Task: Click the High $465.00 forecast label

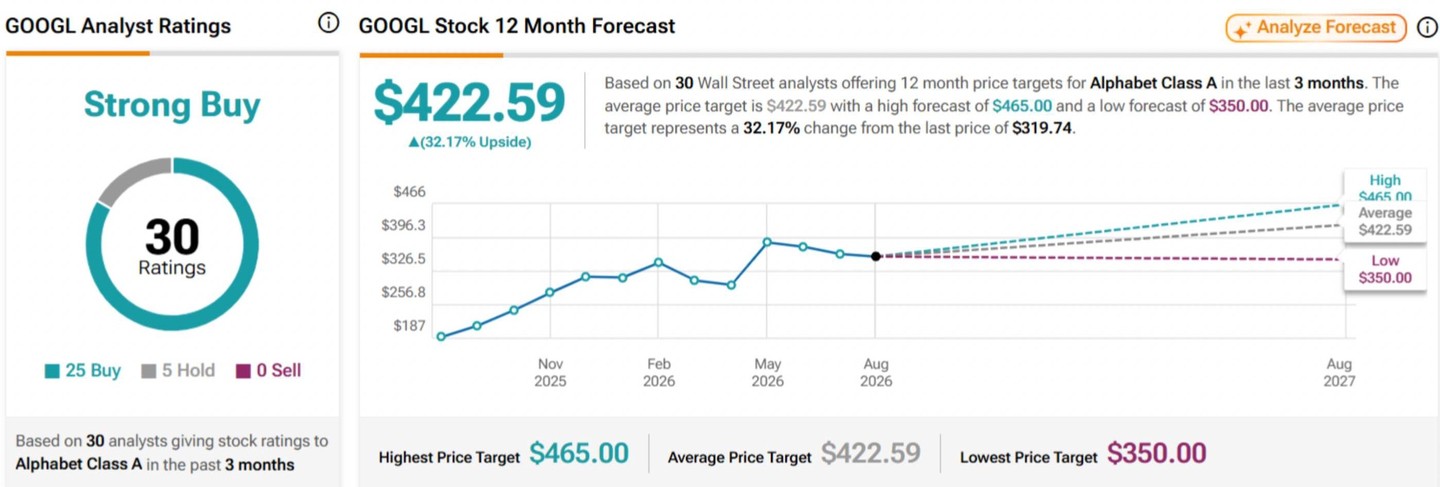Action: coord(1385,188)
